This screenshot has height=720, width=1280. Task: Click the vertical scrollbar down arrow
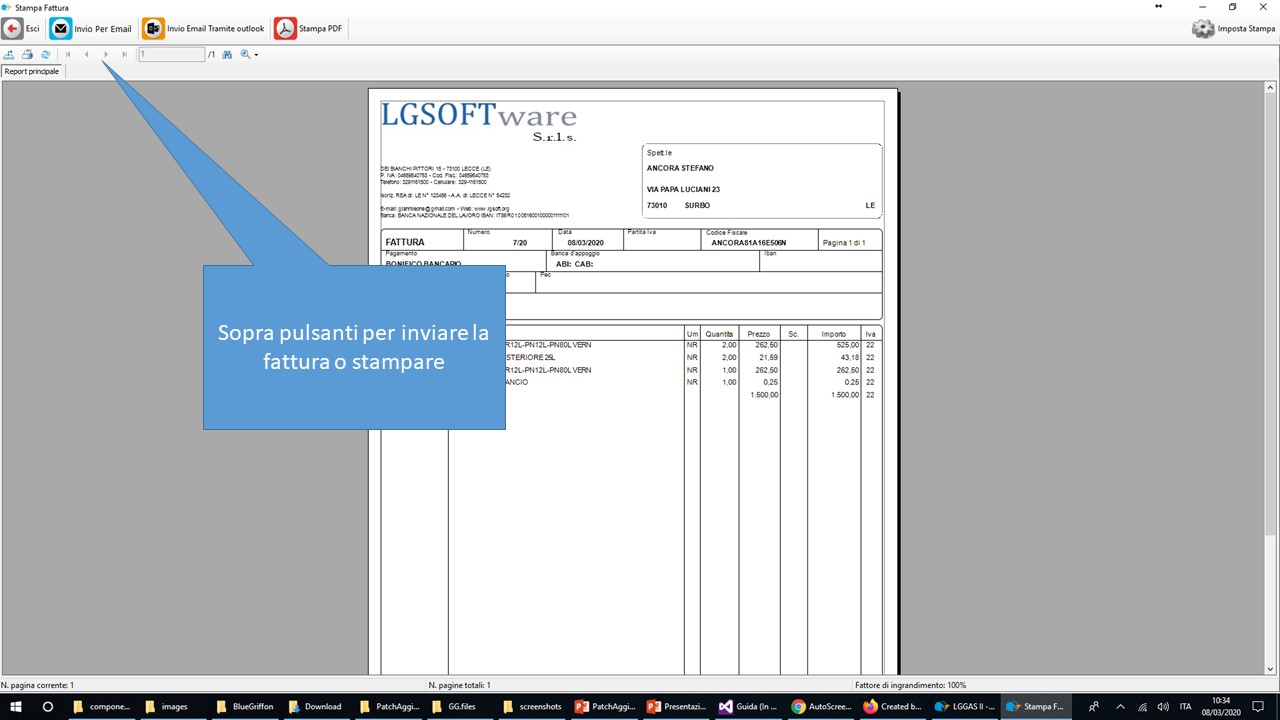pyautogui.click(x=1271, y=669)
